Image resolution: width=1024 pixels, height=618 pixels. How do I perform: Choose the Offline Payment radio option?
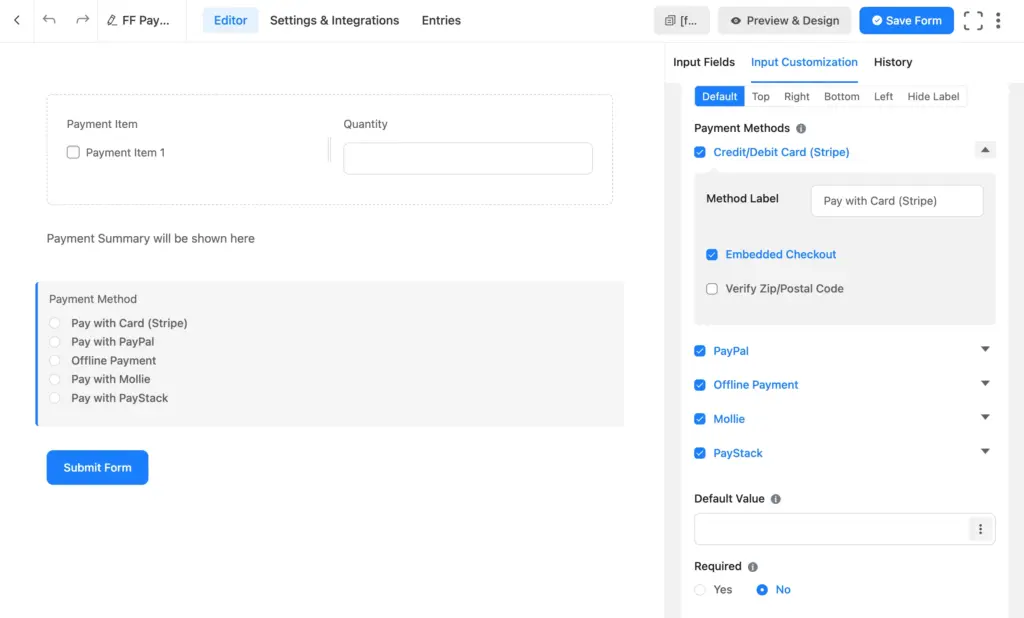click(55, 361)
